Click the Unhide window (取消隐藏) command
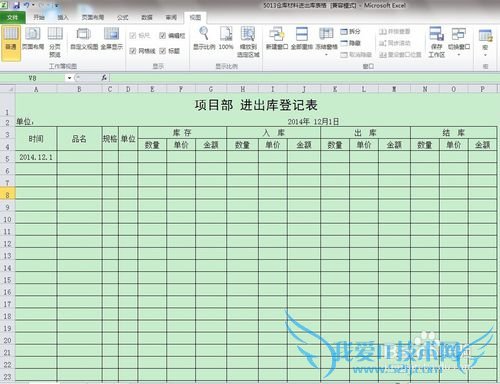500x384 pixels. pyautogui.click(x=356, y=55)
